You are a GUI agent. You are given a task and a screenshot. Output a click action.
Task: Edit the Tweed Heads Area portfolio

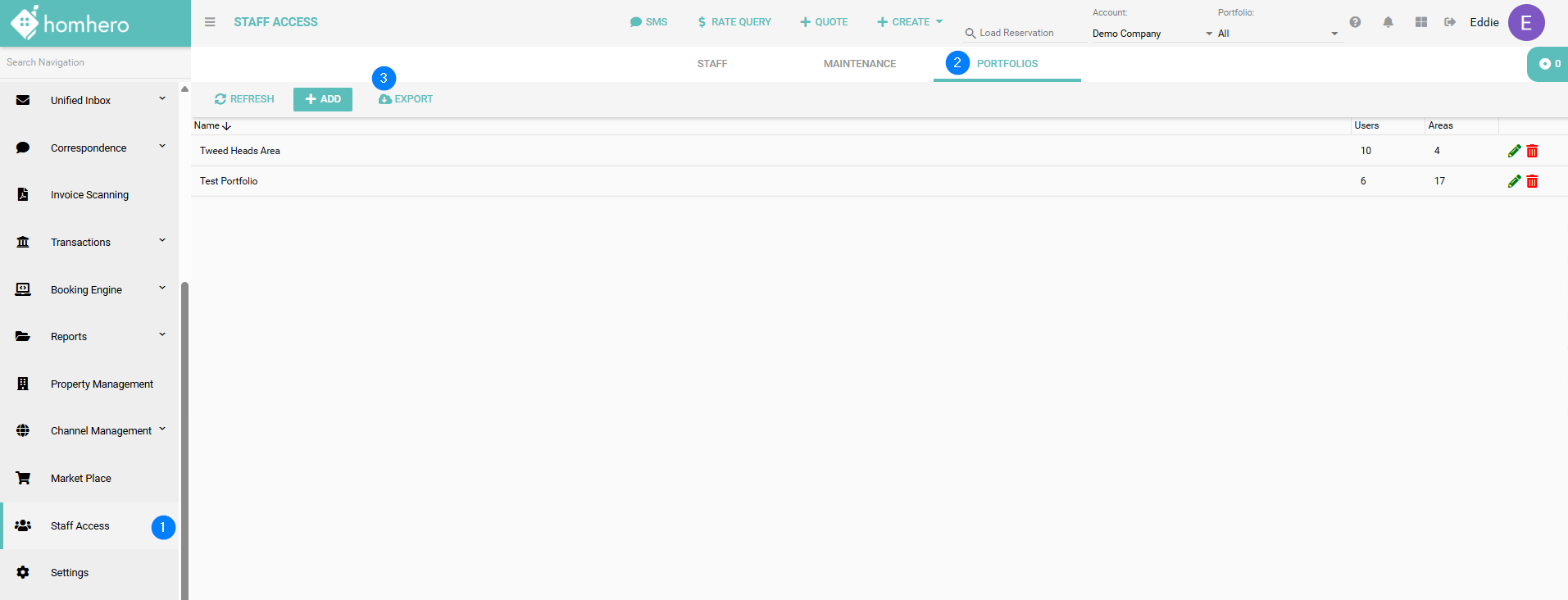coord(1514,151)
